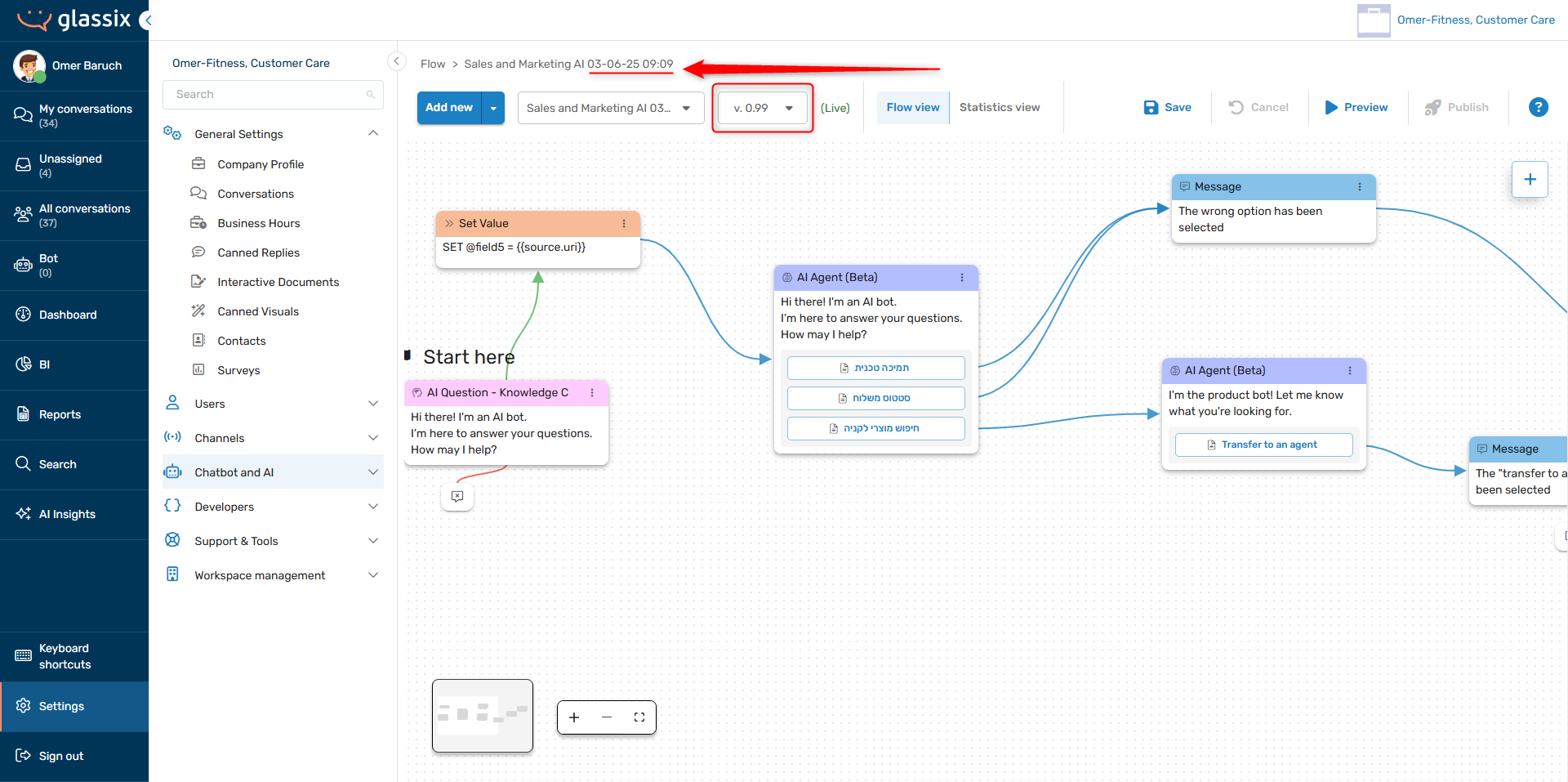This screenshot has width=1568, height=782.
Task: Click the Workspace management building icon
Action: pyautogui.click(x=172, y=574)
